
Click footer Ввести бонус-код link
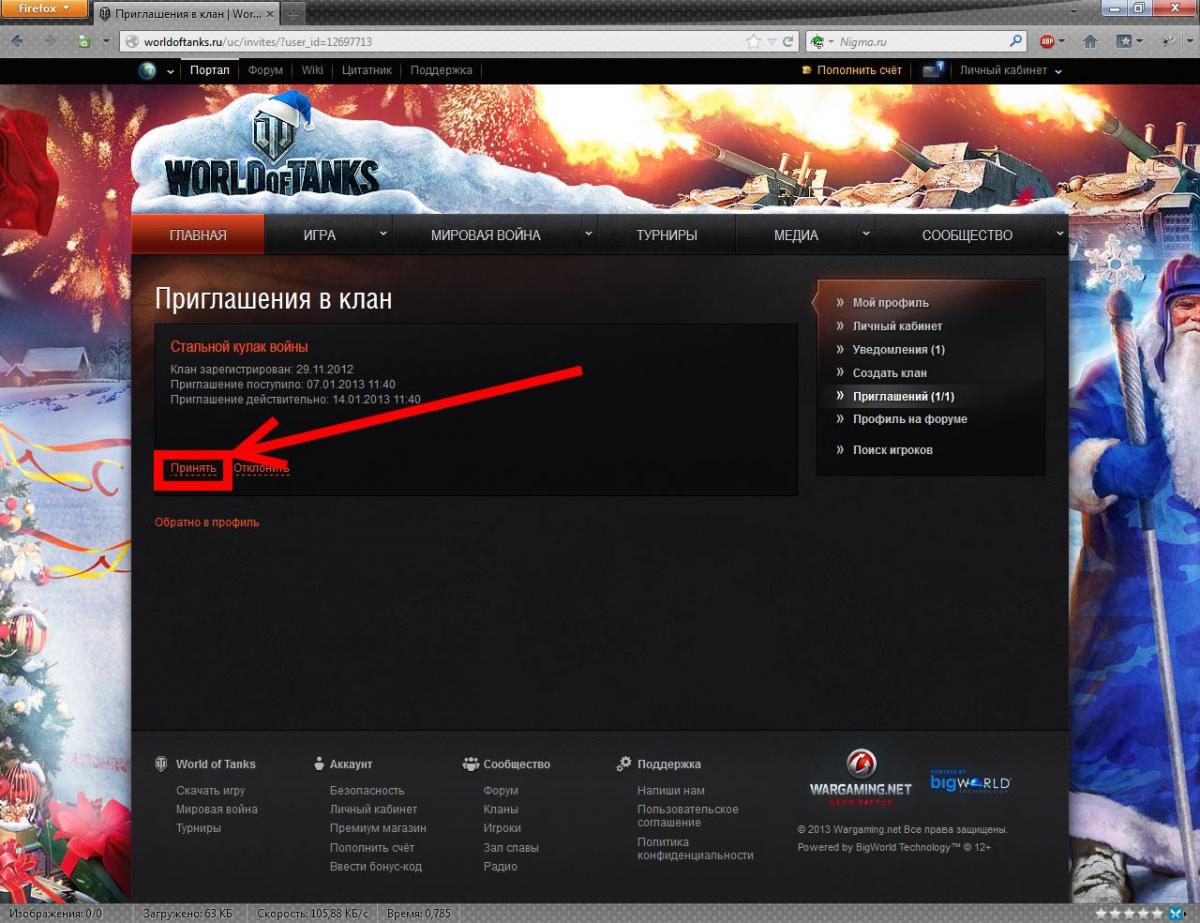pyautogui.click(x=376, y=866)
